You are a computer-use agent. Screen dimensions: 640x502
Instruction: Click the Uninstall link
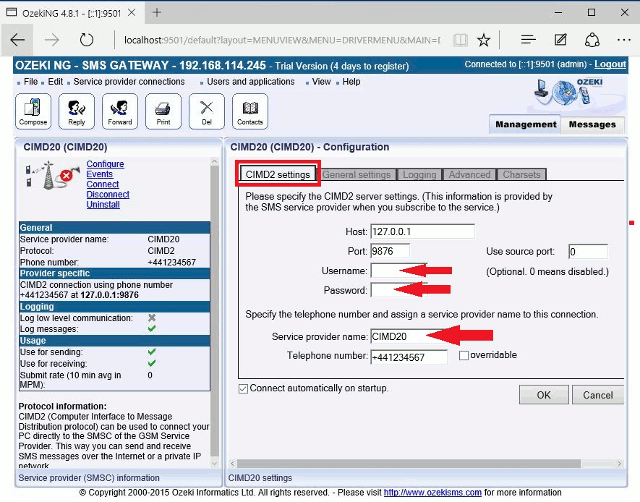[x=103, y=205]
